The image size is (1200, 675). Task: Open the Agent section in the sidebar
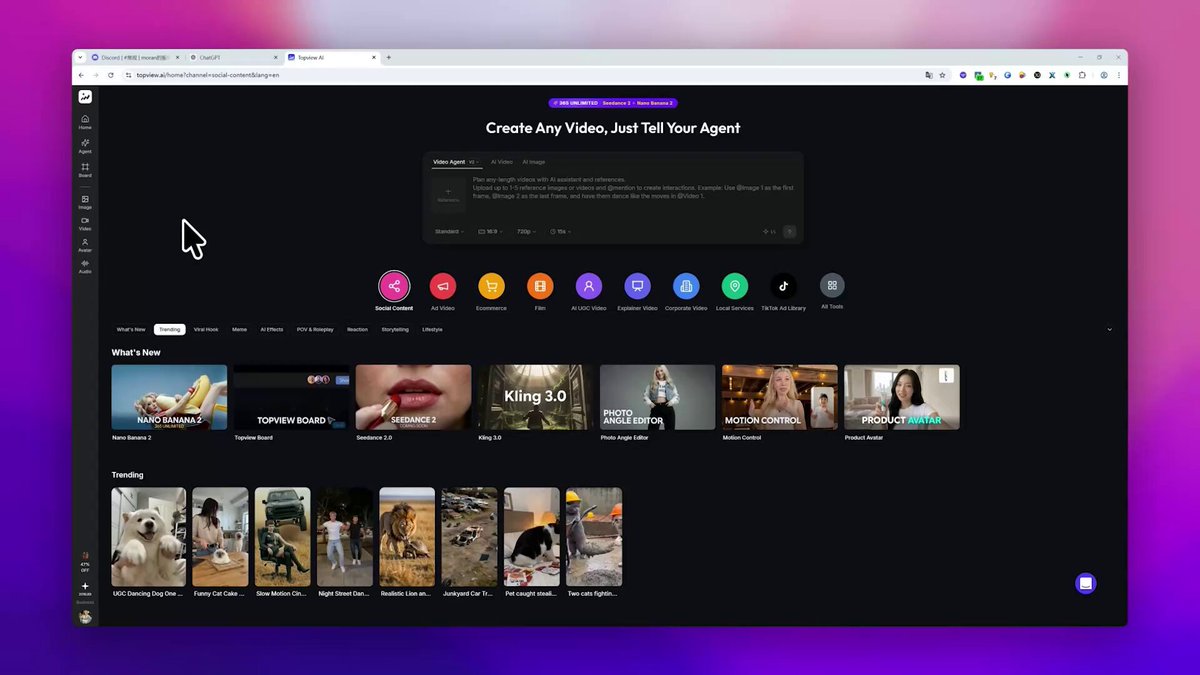(85, 146)
